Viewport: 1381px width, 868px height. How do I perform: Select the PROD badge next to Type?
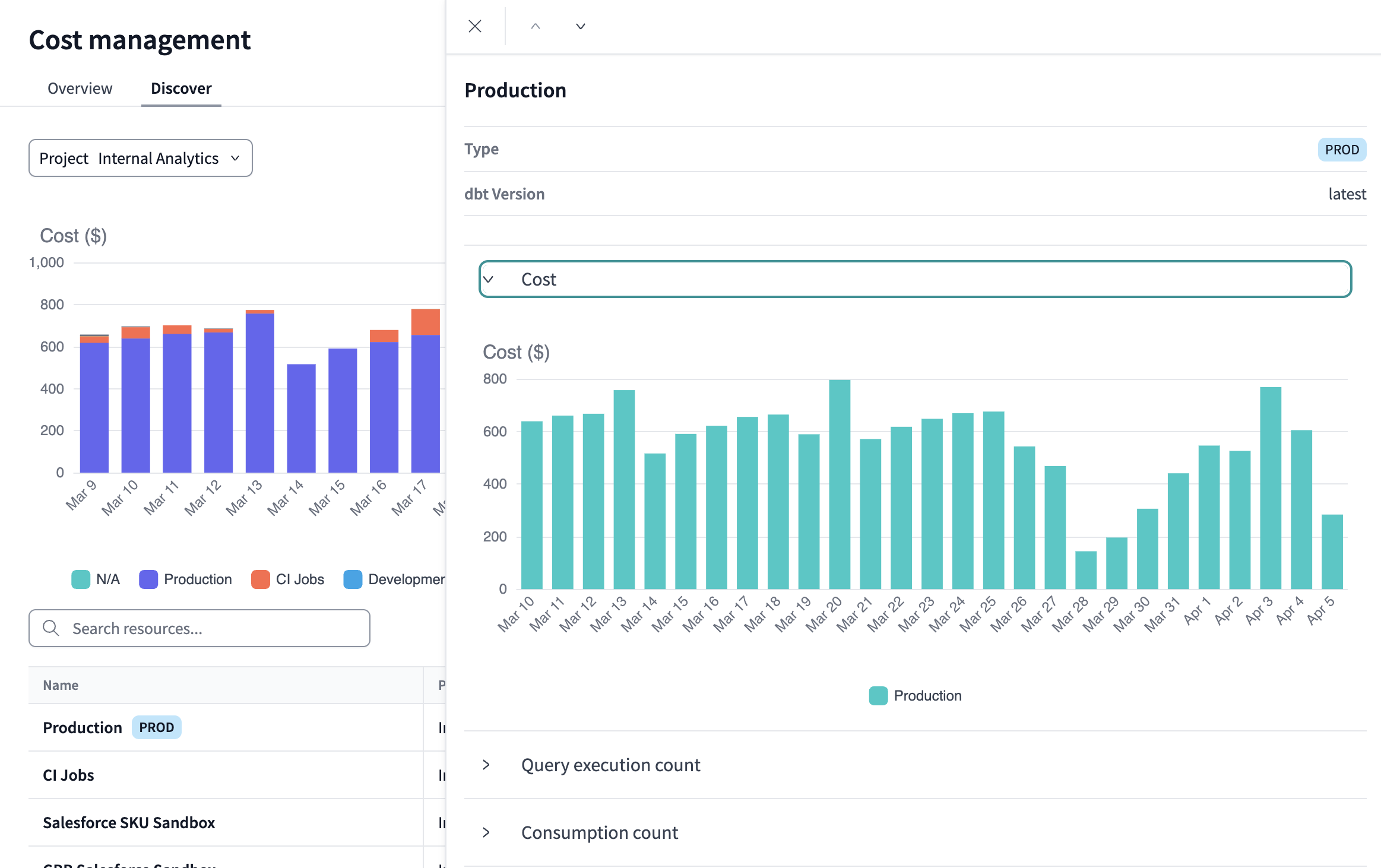coord(1342,150)
